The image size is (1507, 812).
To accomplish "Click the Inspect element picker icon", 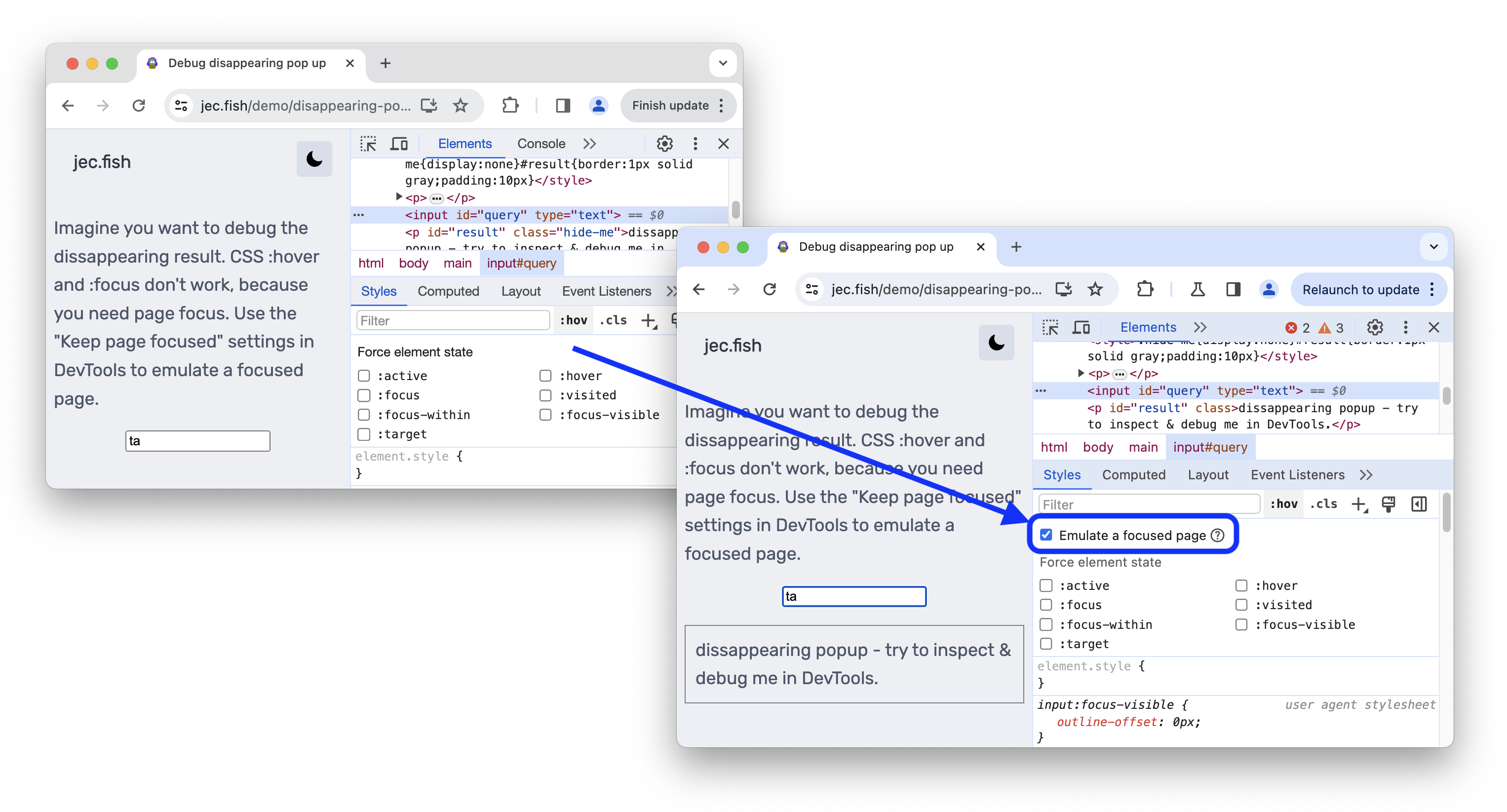I will (1050, 326).
